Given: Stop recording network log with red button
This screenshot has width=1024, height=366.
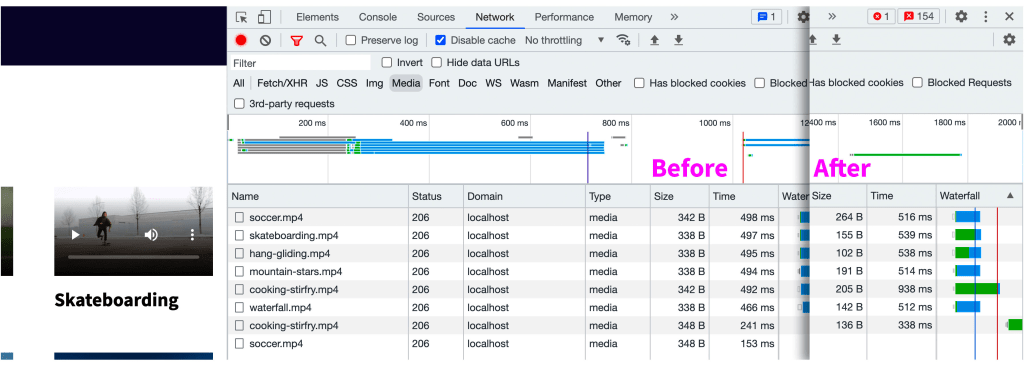Looking at the screenshot, I should click(x=241, y=40).
